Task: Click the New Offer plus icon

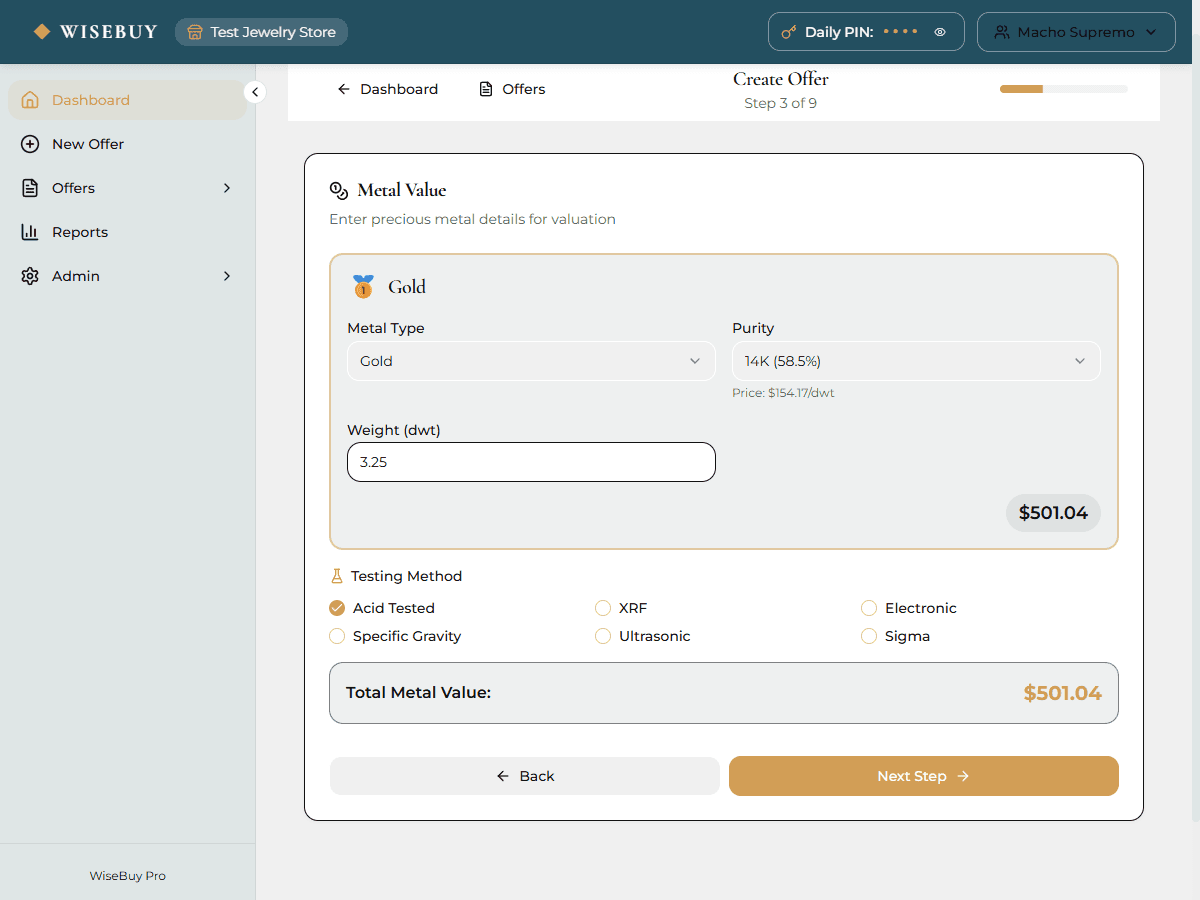Action: [x=29, y=143]
